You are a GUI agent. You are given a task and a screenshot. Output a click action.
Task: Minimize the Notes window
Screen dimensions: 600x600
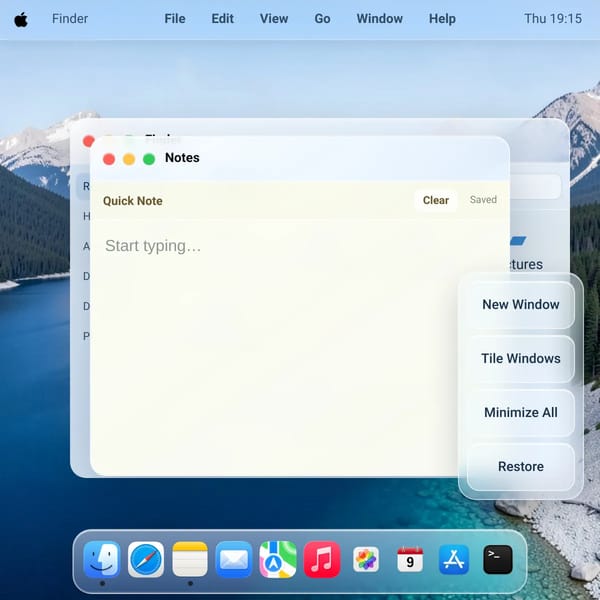pos(129,159)
